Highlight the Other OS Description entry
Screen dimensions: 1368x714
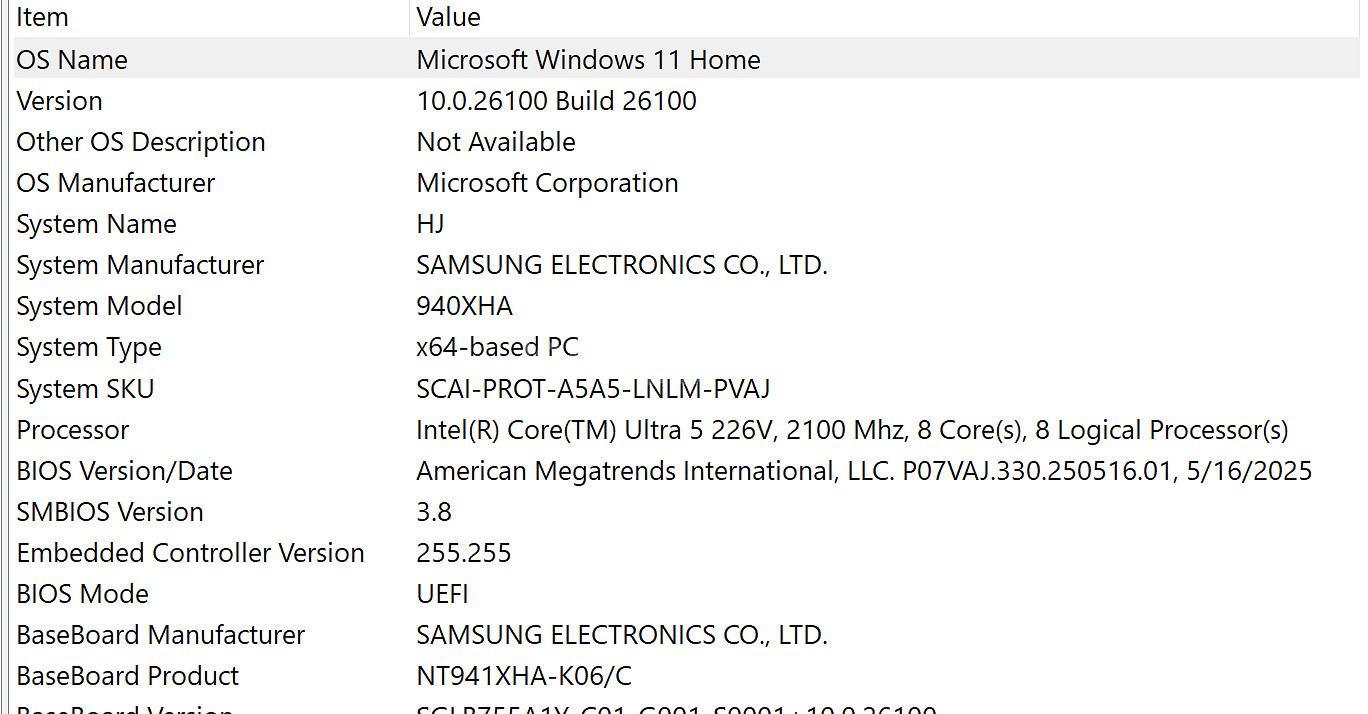click(x=141, y=142)
